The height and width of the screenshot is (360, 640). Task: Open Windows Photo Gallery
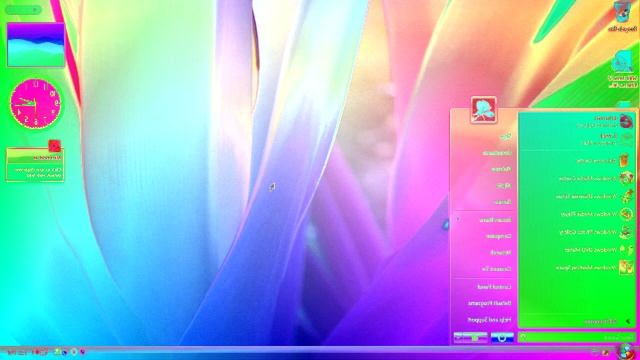point(577,232)
